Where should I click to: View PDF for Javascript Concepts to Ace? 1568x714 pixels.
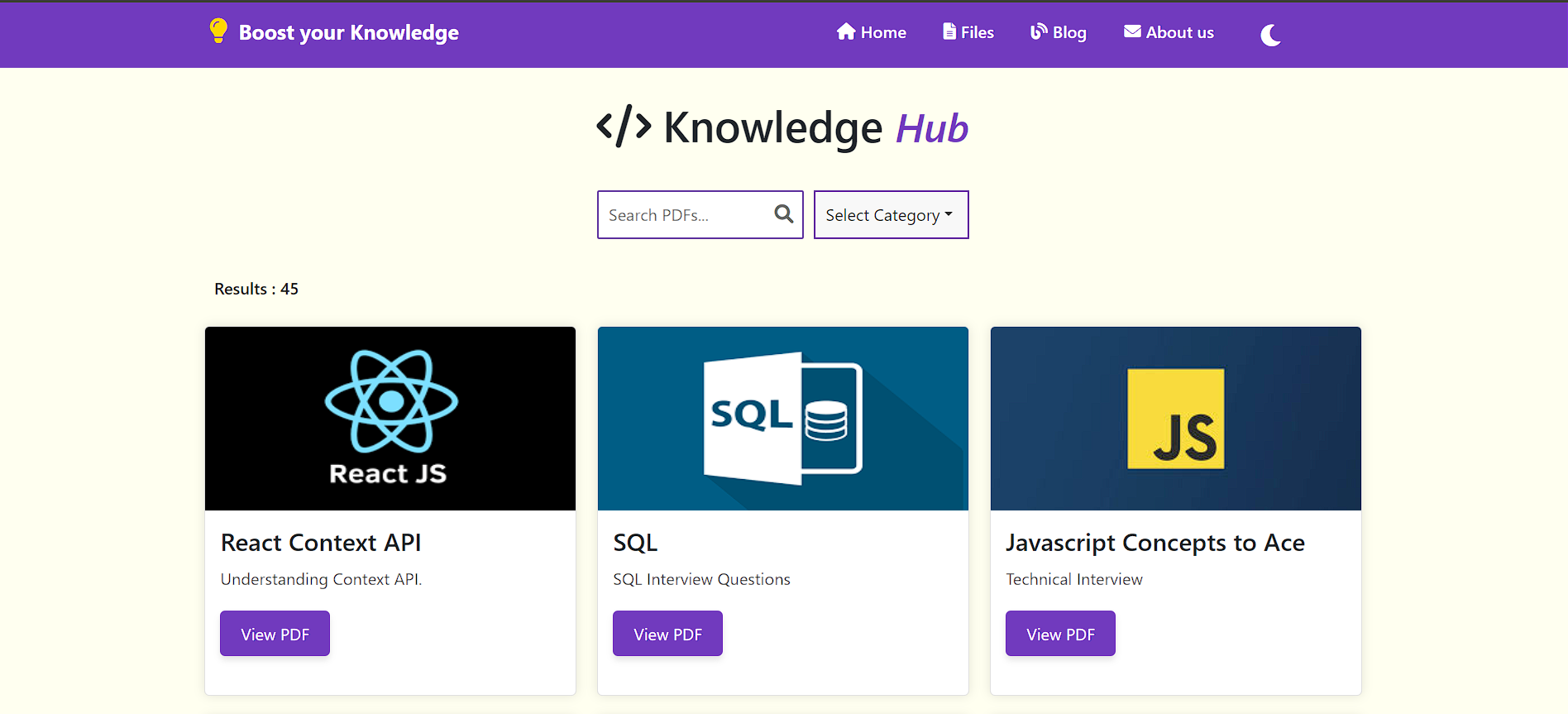pos(1060,634)
